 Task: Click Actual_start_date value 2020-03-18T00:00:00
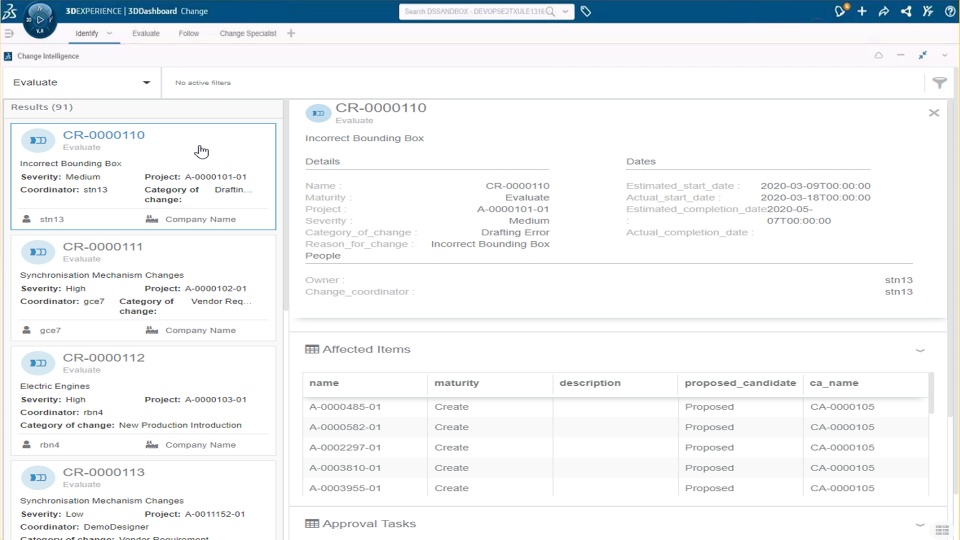pyautogui.click(x=815, y=197)
